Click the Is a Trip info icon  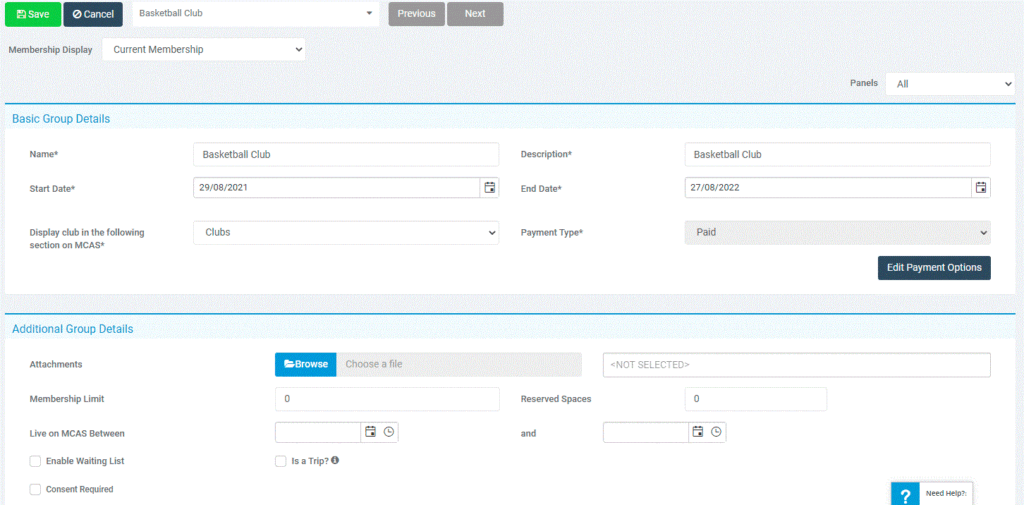(335, 461)
